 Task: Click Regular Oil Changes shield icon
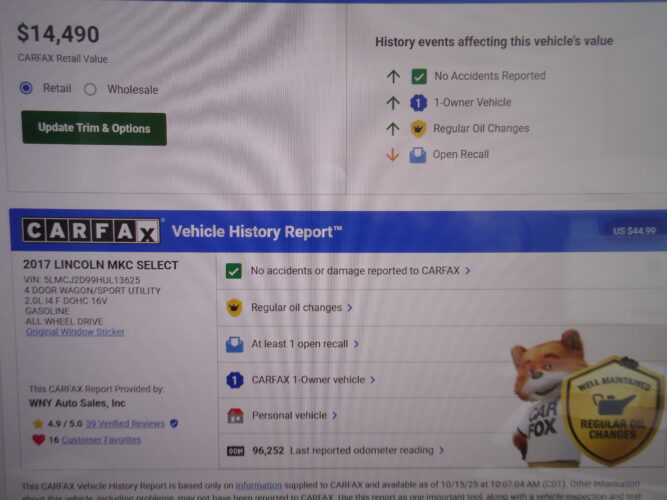coord(418,129)
